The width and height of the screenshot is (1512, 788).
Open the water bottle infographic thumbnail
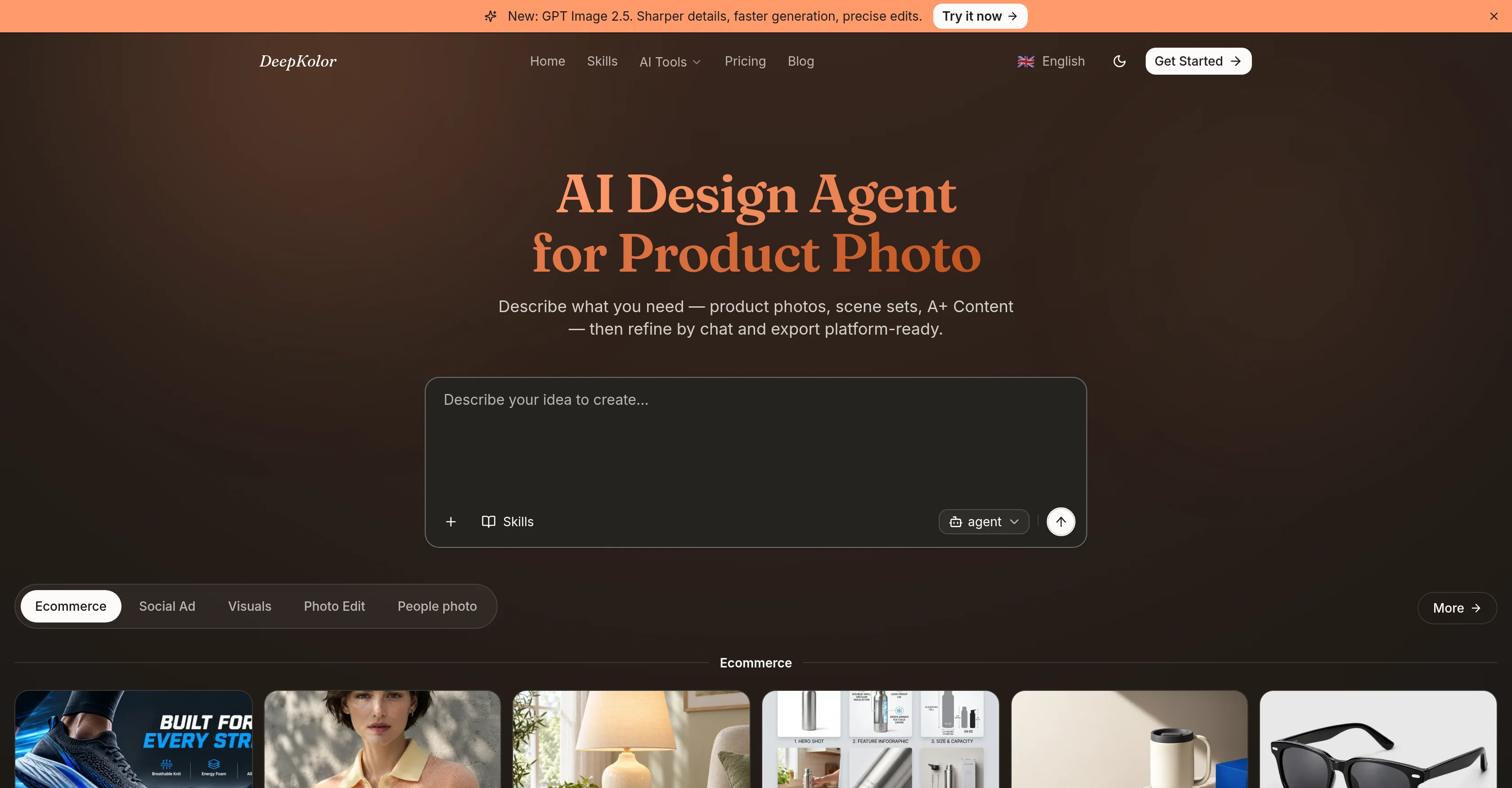point(880,739)
